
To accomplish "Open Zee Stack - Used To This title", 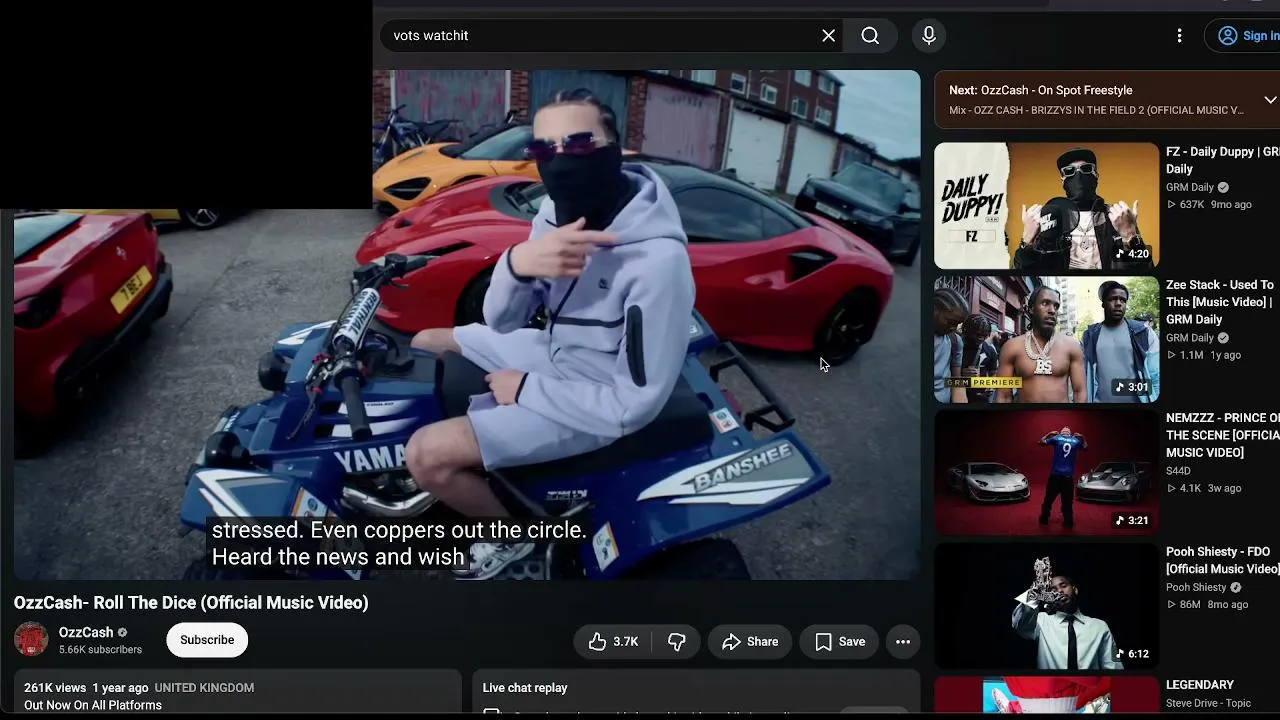I will (x=1220, y=302).
